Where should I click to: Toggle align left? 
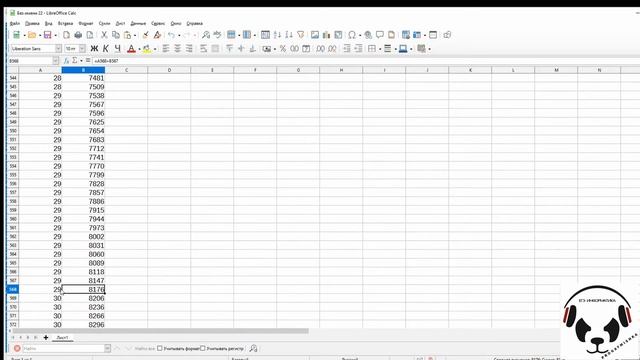(166, 49)
